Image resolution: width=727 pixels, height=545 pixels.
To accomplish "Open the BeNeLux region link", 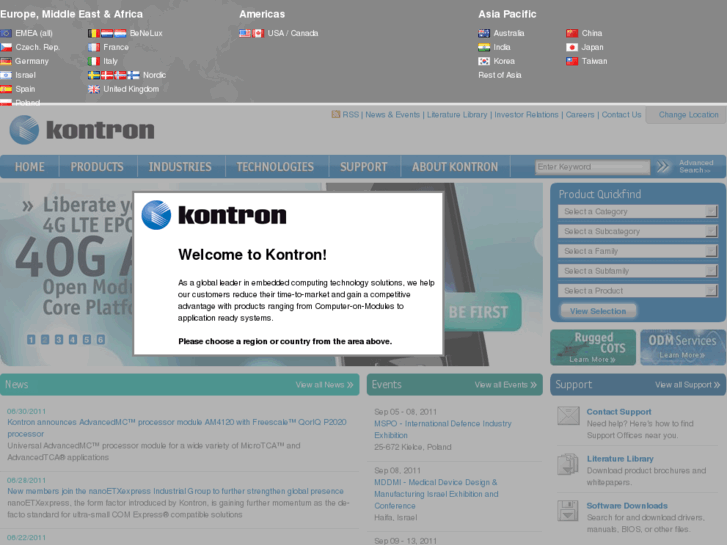I will [146, 33].
